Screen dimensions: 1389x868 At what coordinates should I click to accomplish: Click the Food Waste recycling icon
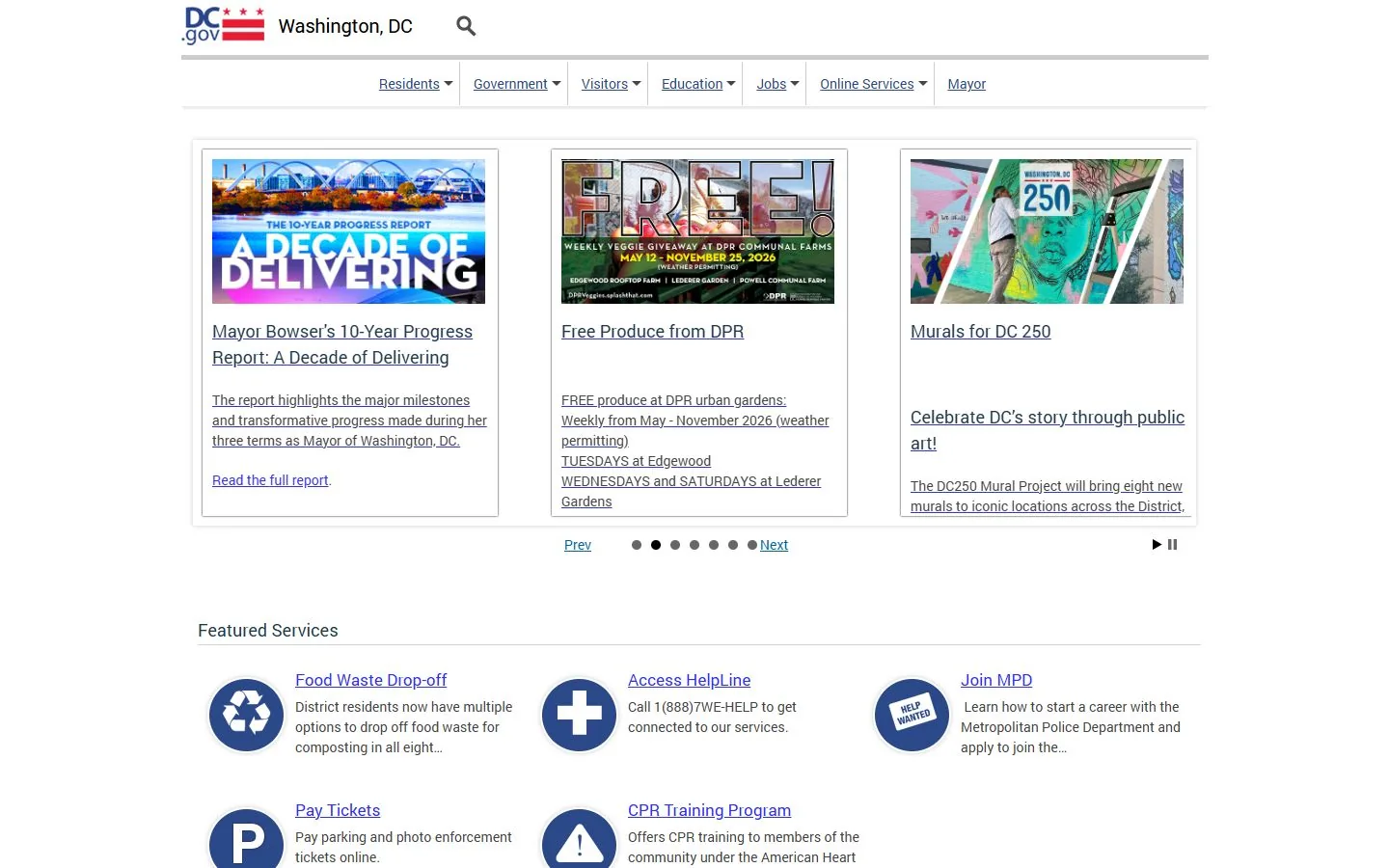(x=246, y=715)
